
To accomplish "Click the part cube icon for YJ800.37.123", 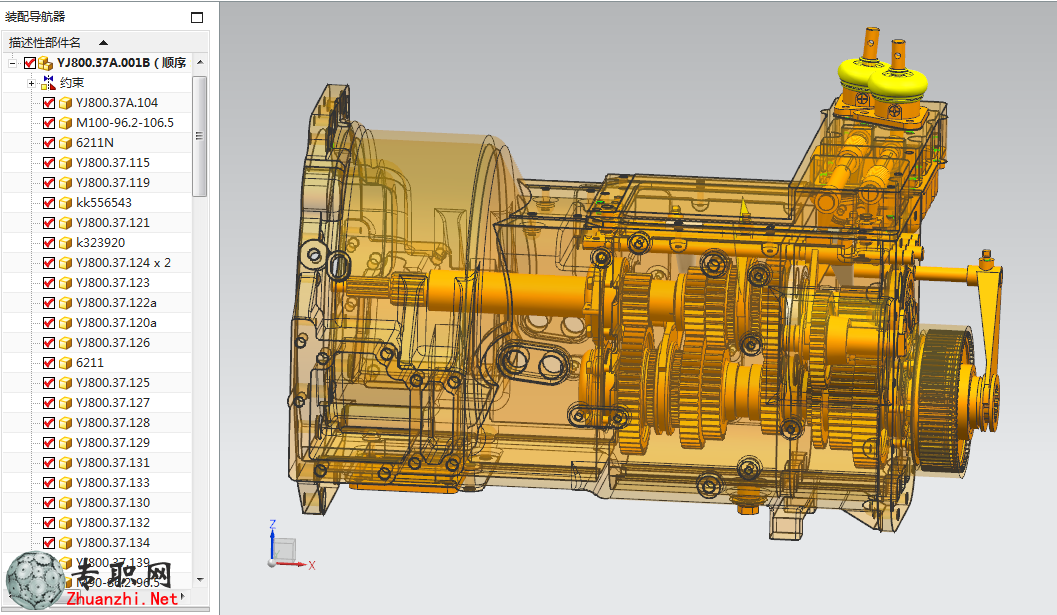I will point(65,283).
